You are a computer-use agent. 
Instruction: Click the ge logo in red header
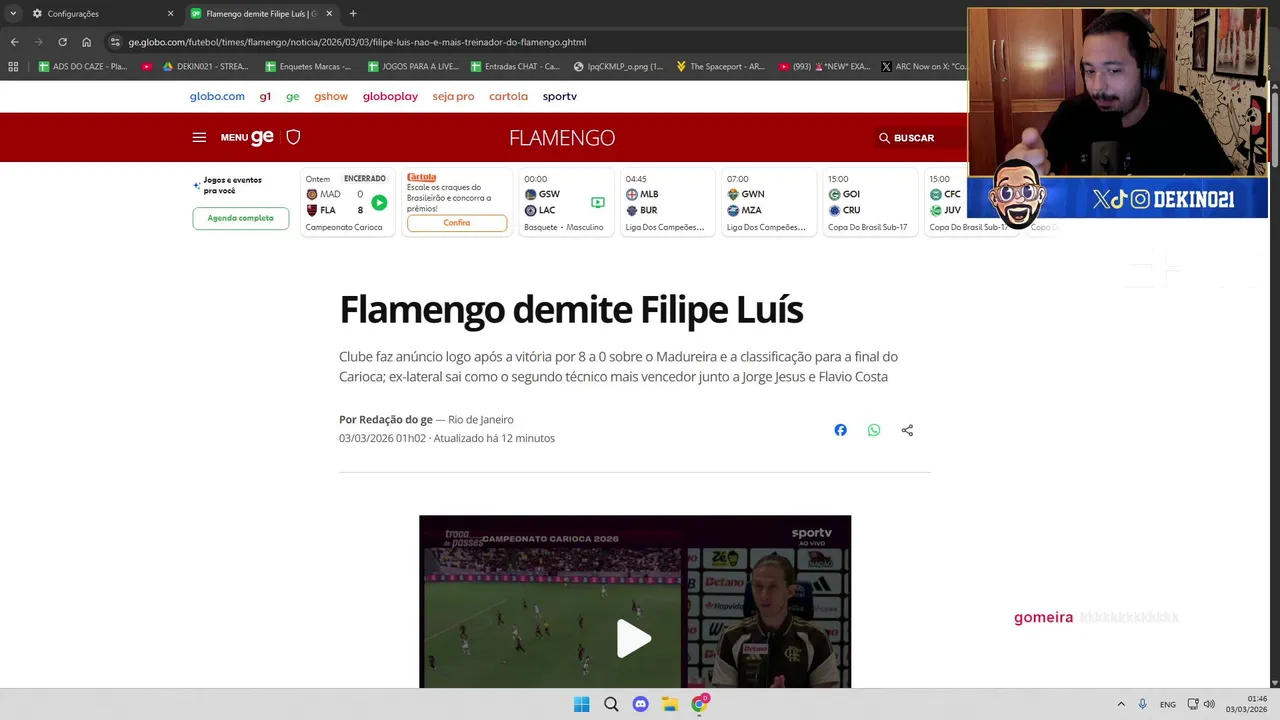(262, 137)
